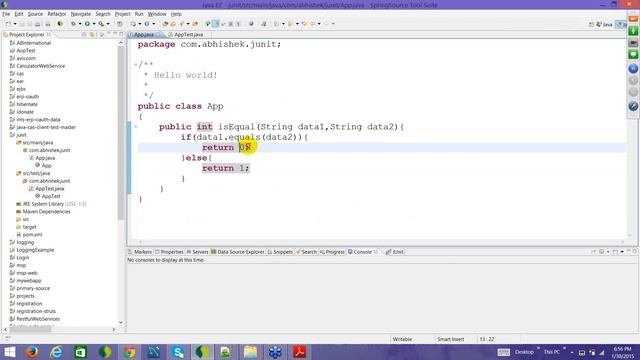Image resolution: width=640 pixels, height=360 pixels.
Task: Click the Smart Insert status bar entry
Action: (x=450, y=339)
